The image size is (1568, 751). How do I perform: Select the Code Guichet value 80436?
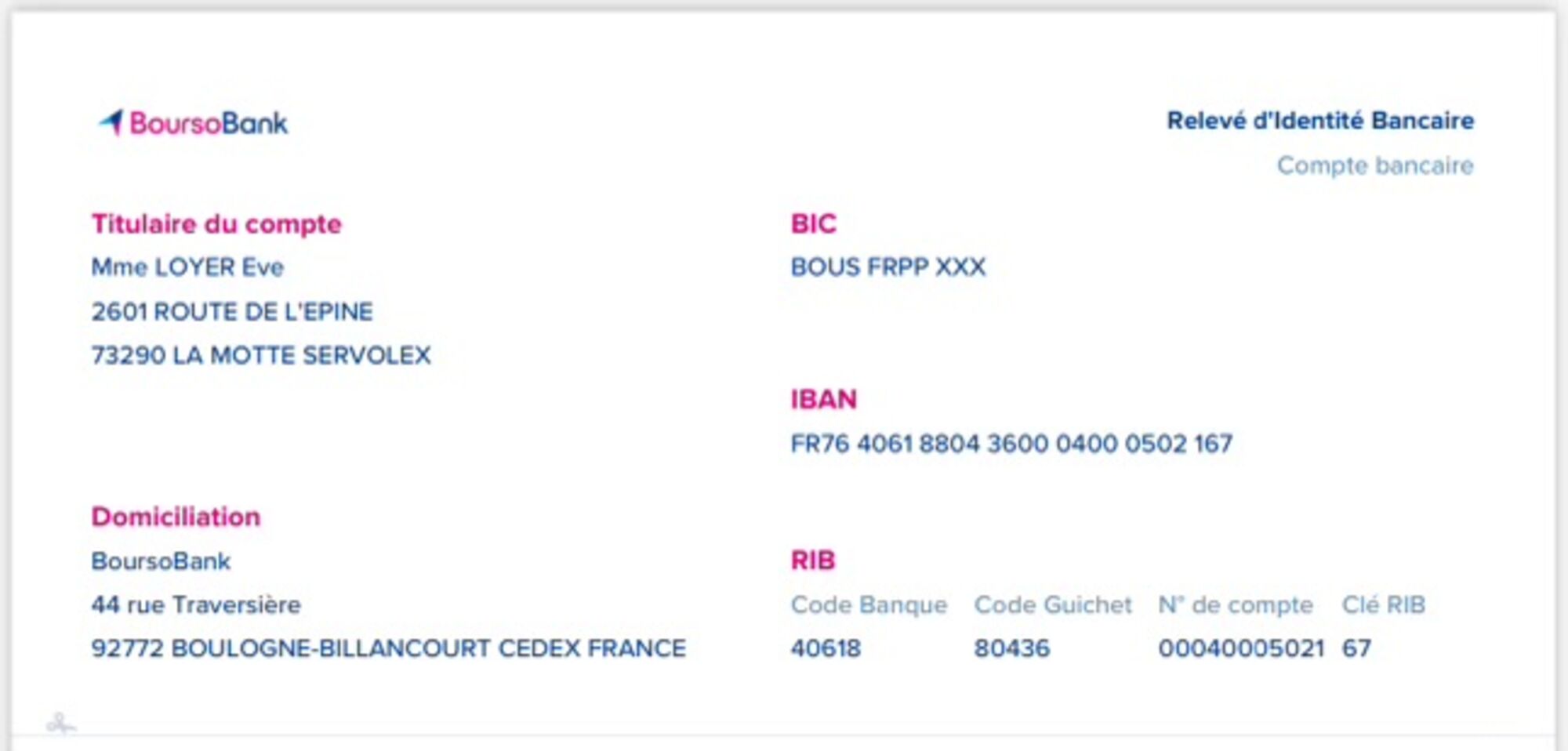click(1011, 648)
